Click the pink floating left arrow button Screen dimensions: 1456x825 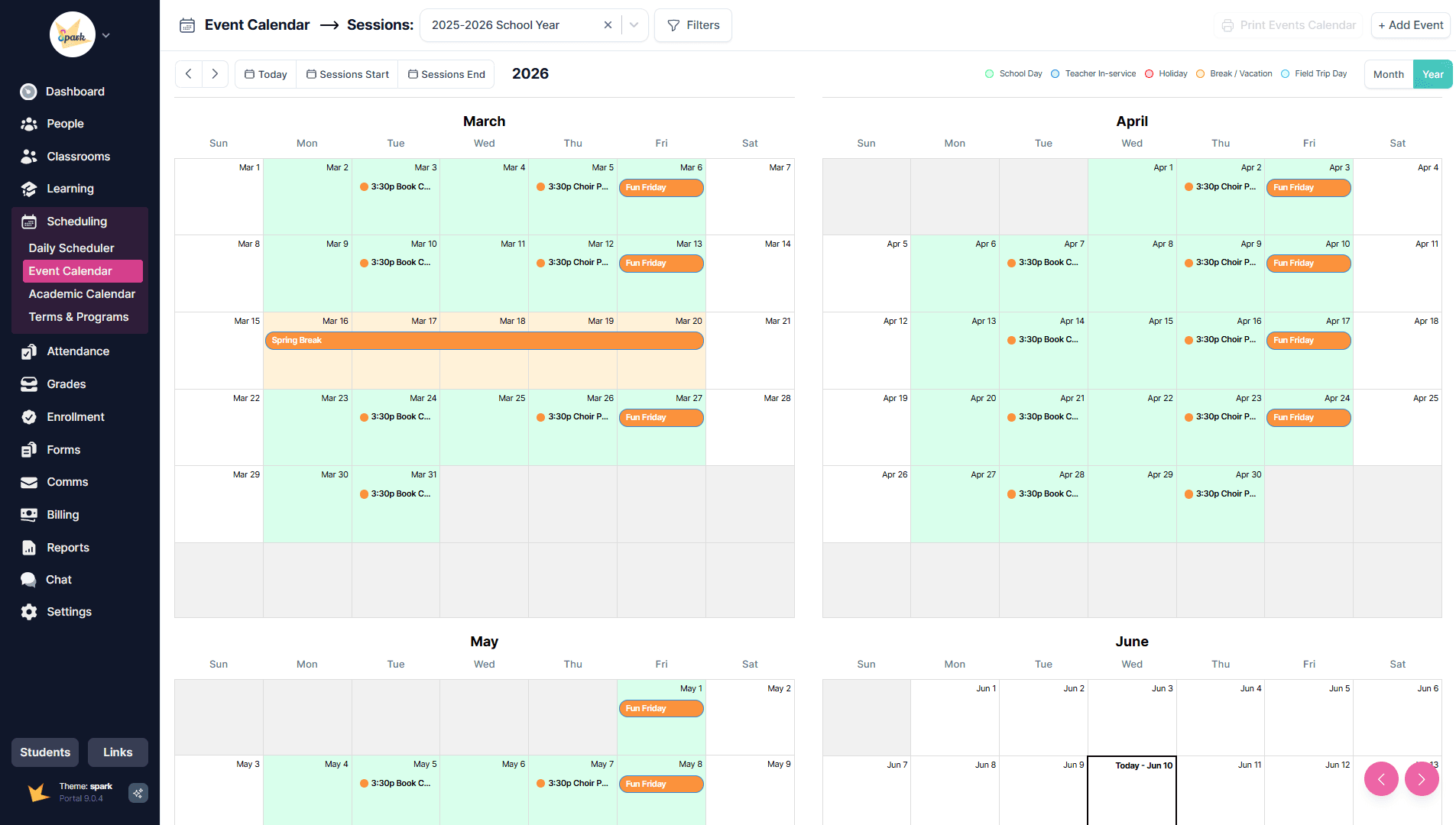tap(1381, 779)
